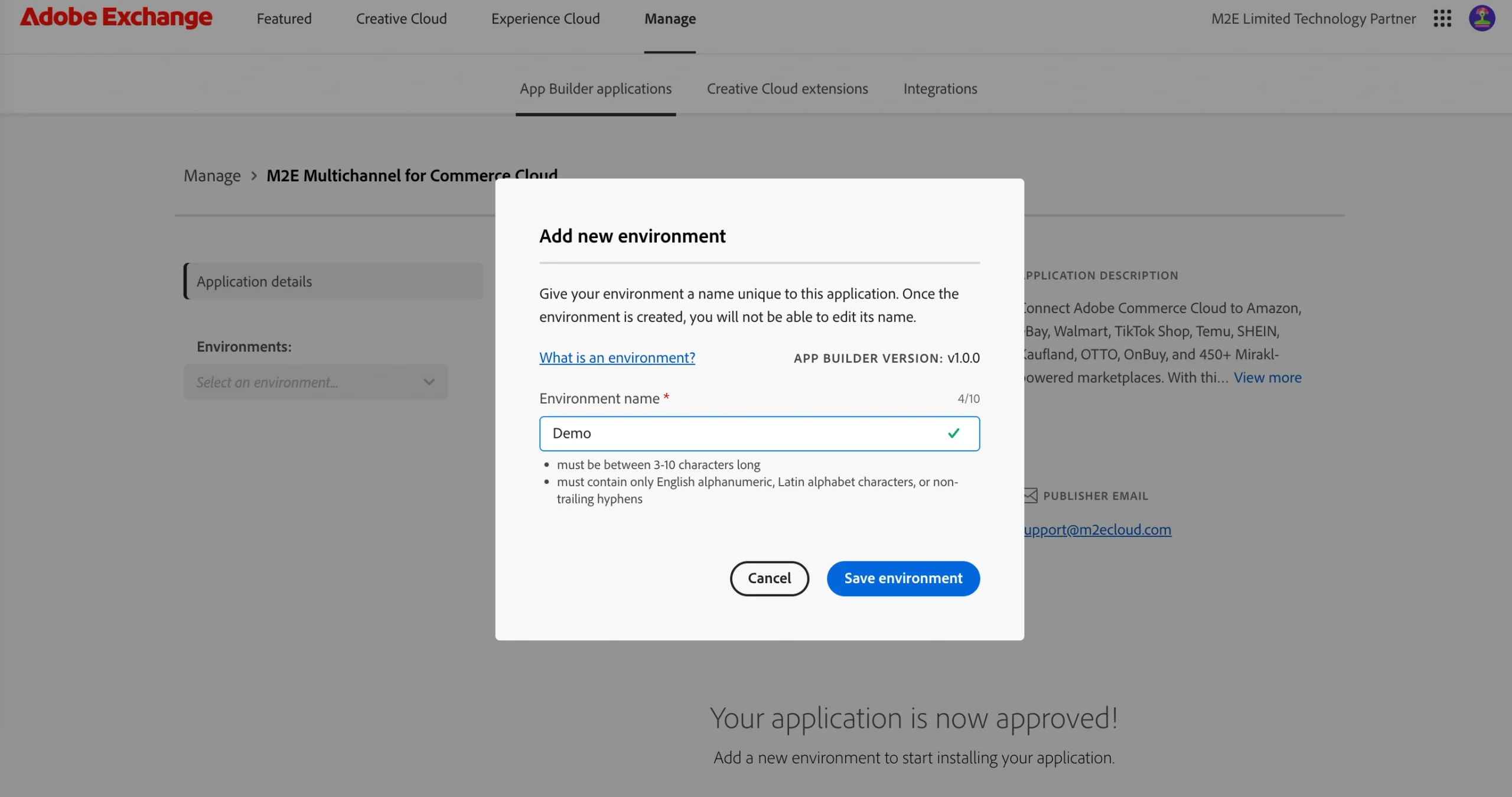Select Application details in the sidebar
This screenshot has height=797, width=1512.
pyautogui.click(x=333, y=281)
